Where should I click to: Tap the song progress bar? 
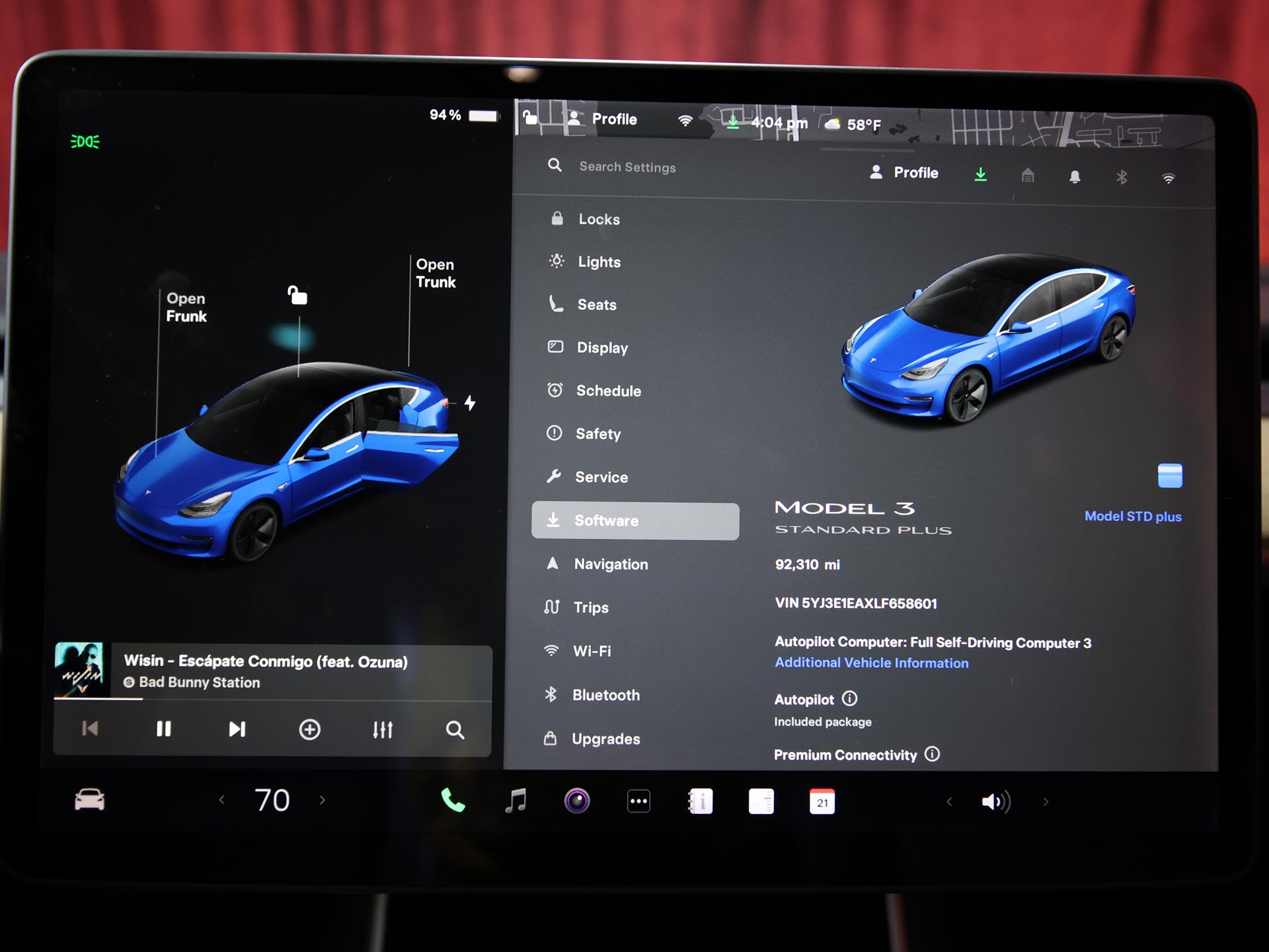point(272,699)
